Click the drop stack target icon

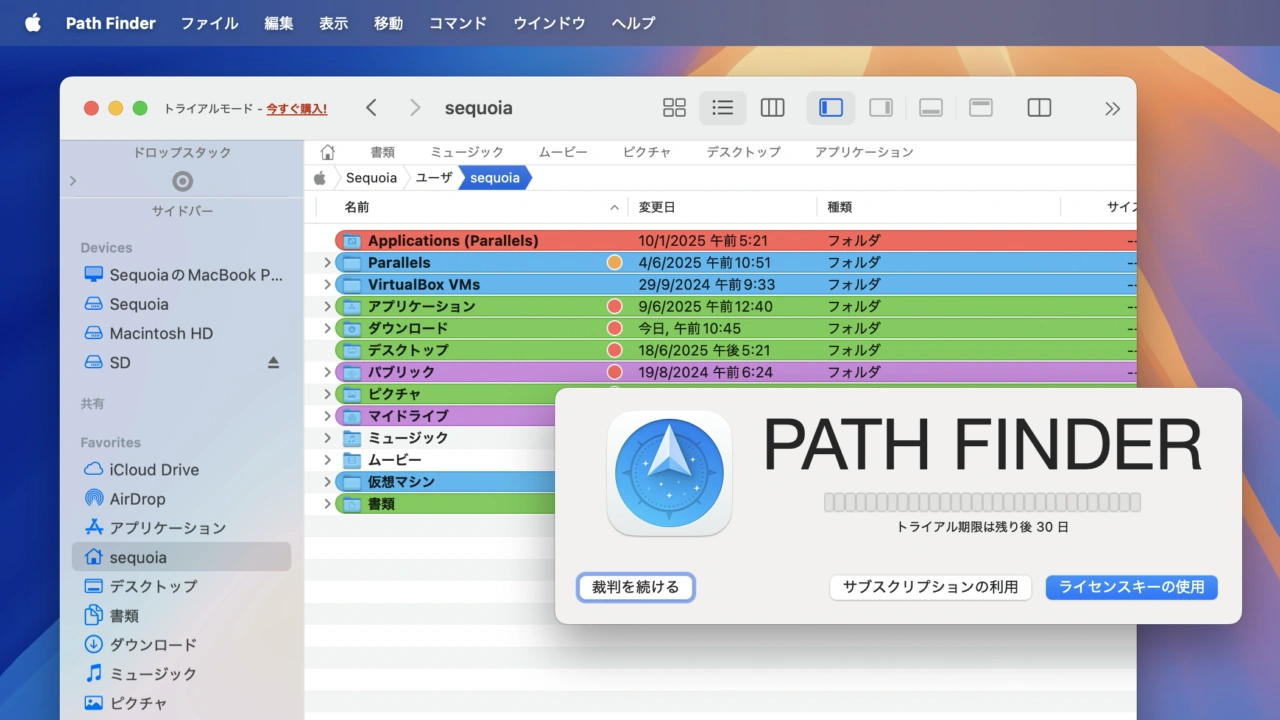click(182, 181)
